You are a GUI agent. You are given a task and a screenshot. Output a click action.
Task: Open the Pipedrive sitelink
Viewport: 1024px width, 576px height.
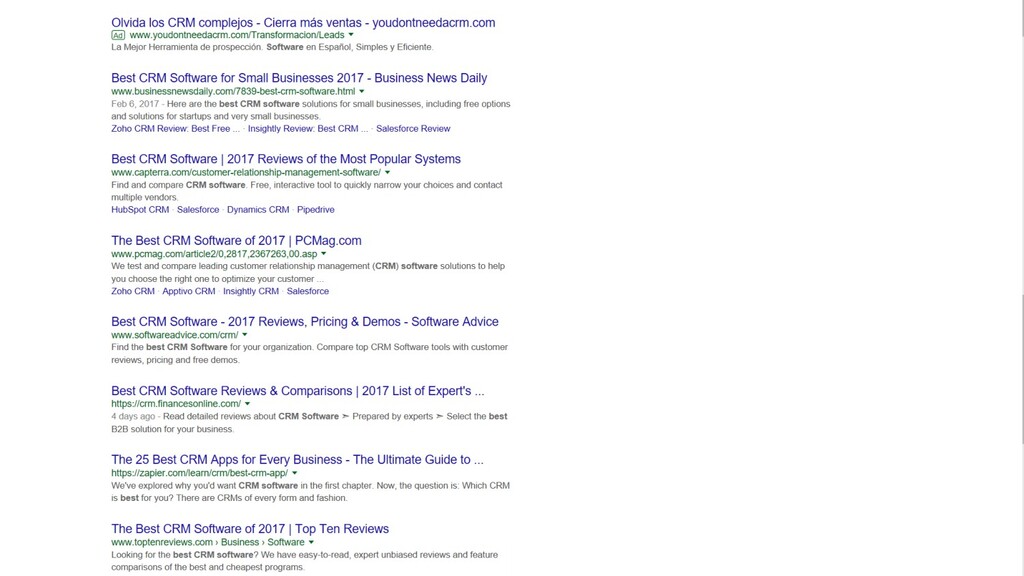point(315,210)
